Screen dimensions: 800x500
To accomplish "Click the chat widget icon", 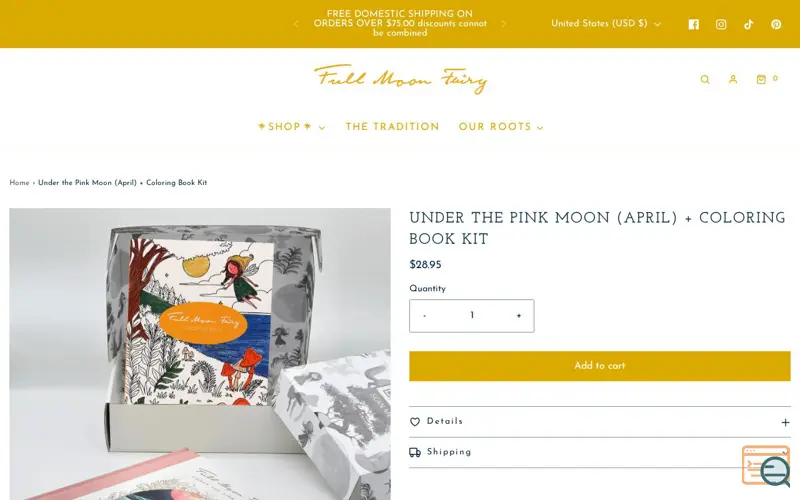I will 766,466.
